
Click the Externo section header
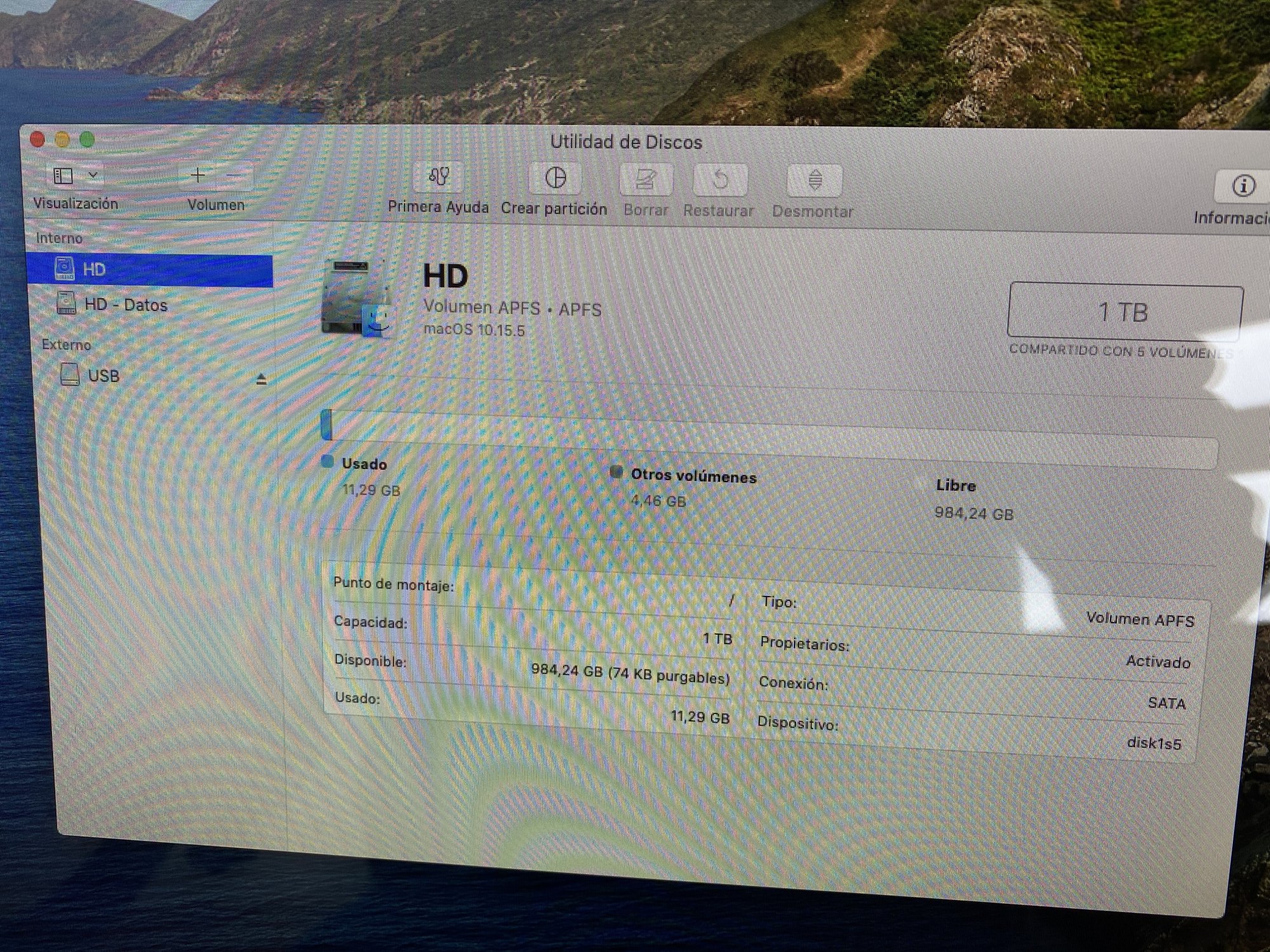(66, 345)
